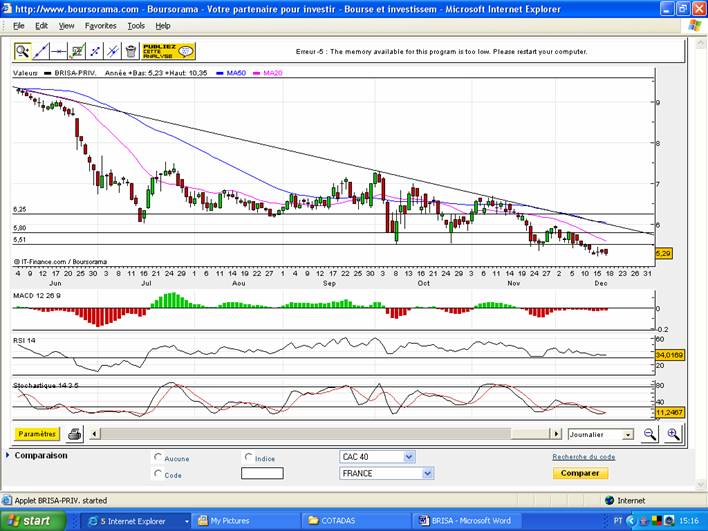Click the 6,25 support level label
Screen dimensions: 708x531
pos(19,210)
